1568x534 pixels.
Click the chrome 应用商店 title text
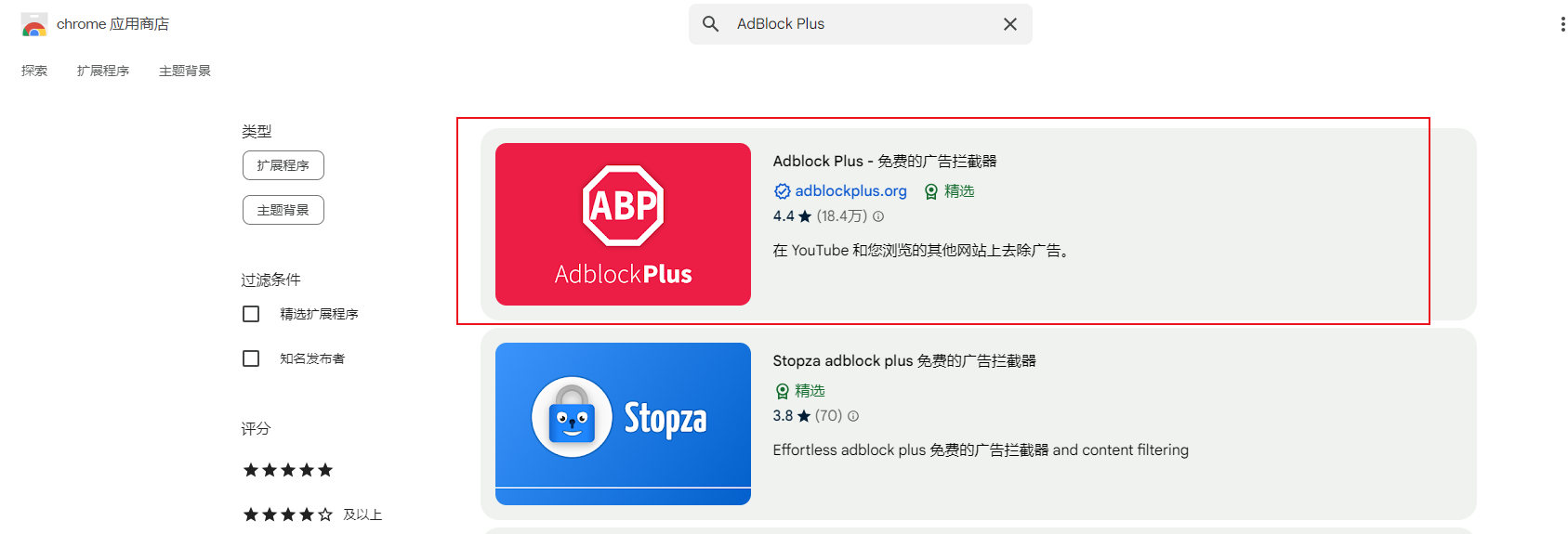pos(112,24)
